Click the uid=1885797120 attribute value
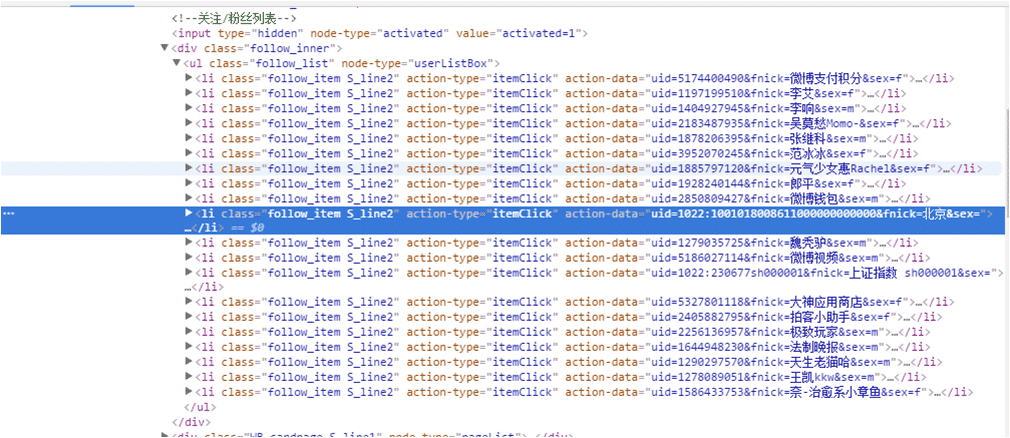The height and width of the screenshot is (438, 1010). pyautogui.click(x=792, y=168)
